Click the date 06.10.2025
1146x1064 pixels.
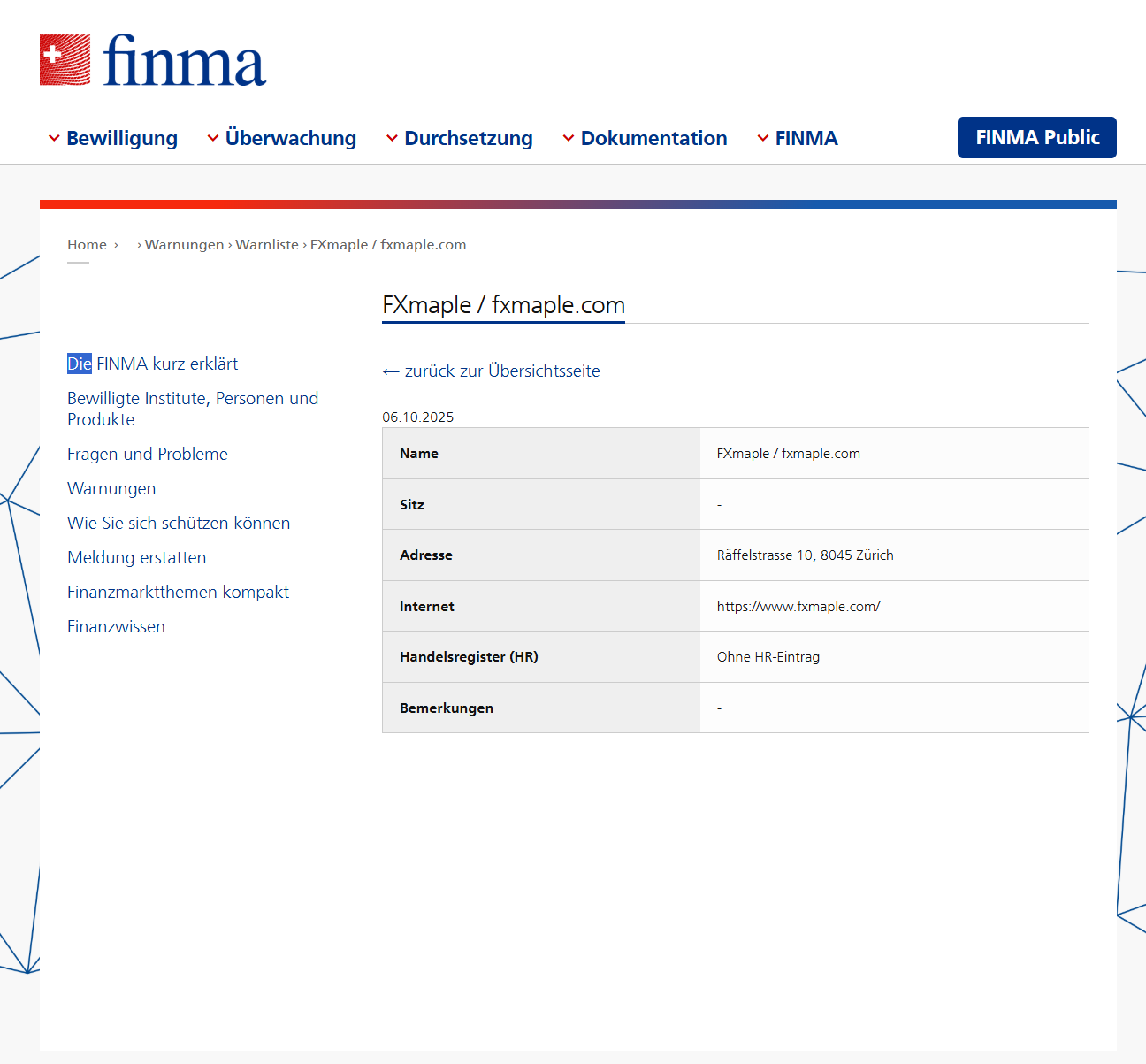click(x=418, y=417)
